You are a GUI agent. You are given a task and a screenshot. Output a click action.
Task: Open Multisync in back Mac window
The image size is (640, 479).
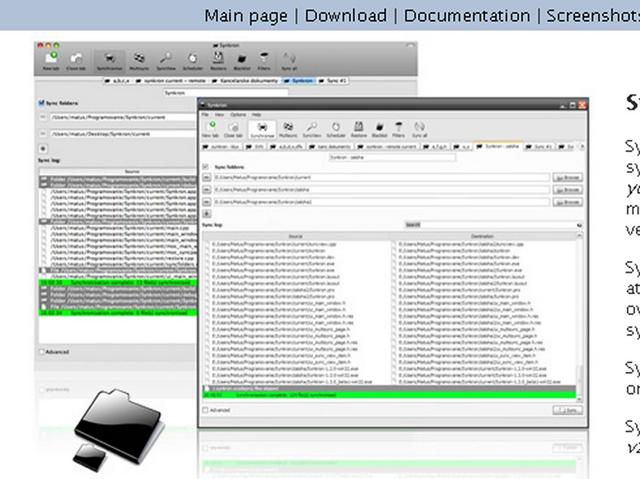tap(139, 61)
